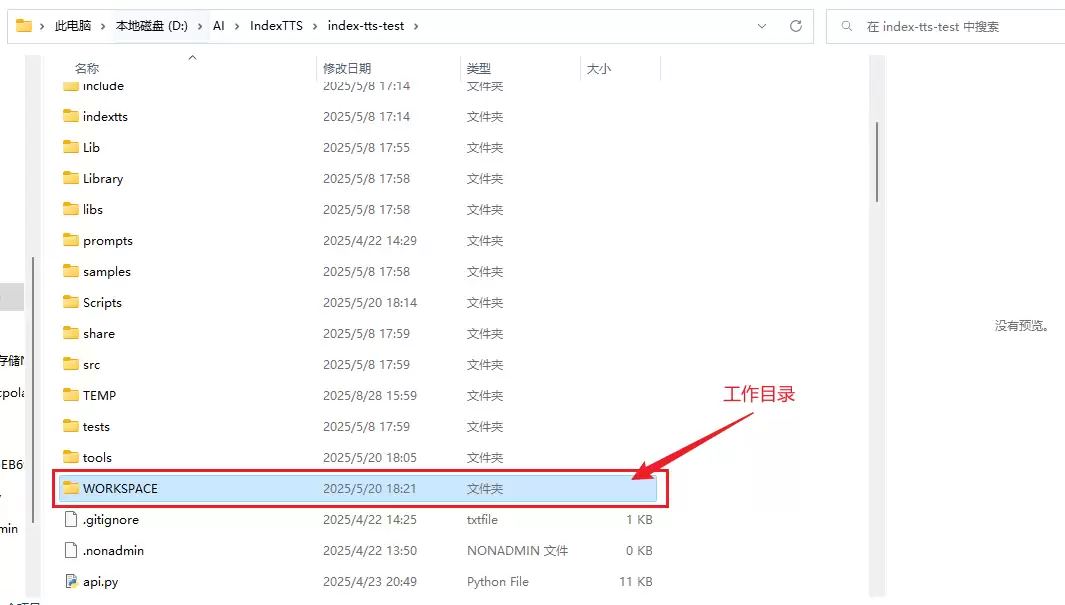The height and width of the screenshot is (605, 1065).
Task: Click the file name 'indextts'
Action: click(x=105, y=117)
